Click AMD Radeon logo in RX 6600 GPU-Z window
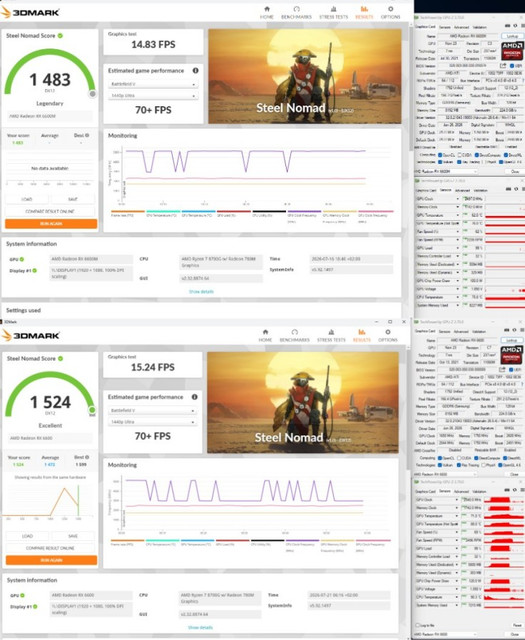Screen dimensions: 525x640 pos(512,355)
